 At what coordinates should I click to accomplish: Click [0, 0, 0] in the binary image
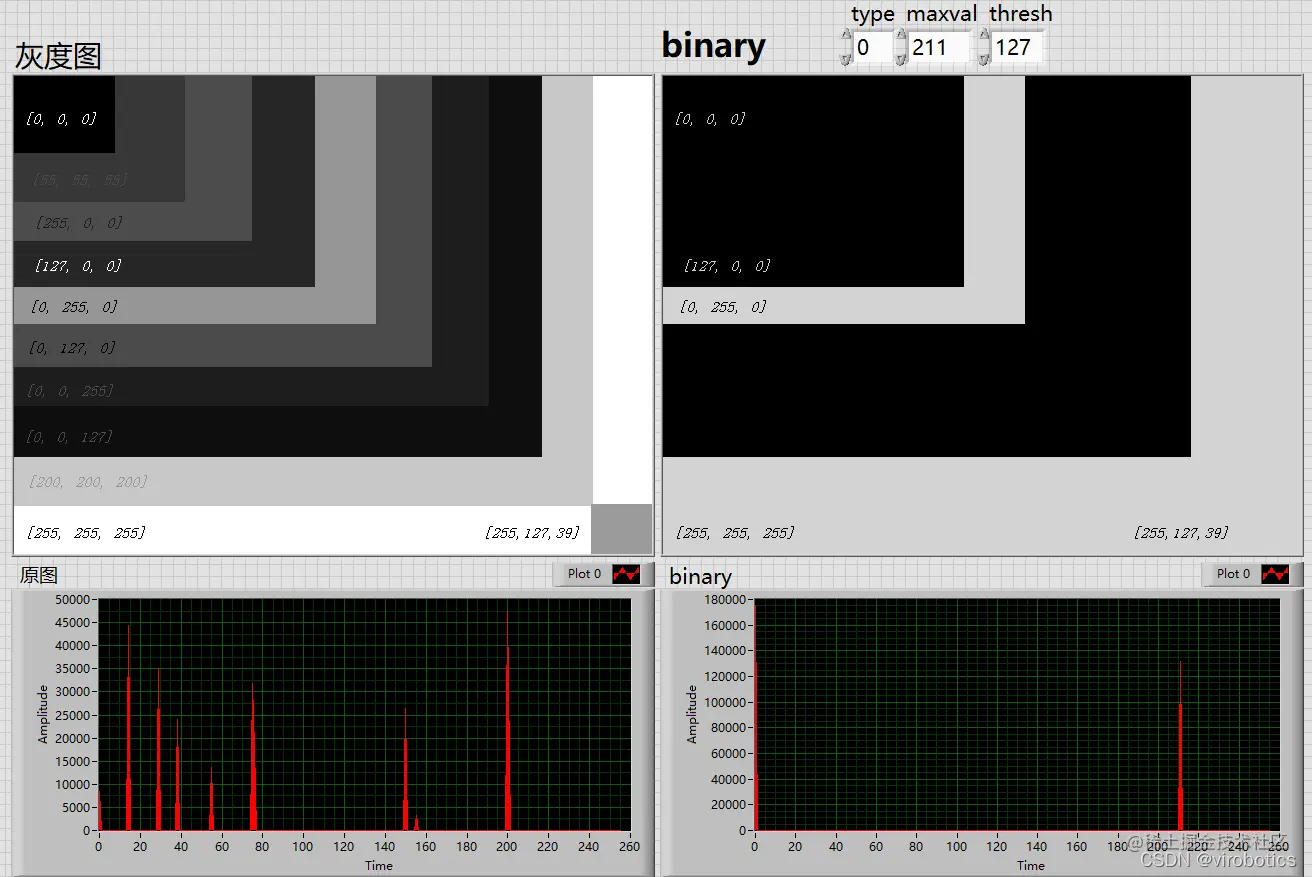(x=710, y=119)
